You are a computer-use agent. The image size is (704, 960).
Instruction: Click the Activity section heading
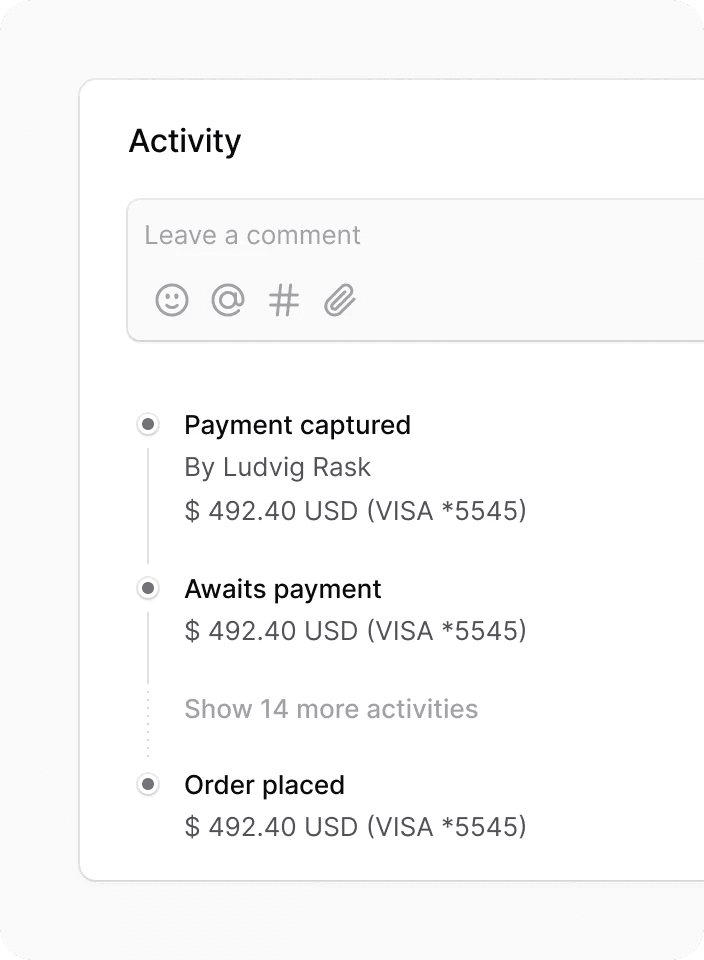[x=185, y=141]
